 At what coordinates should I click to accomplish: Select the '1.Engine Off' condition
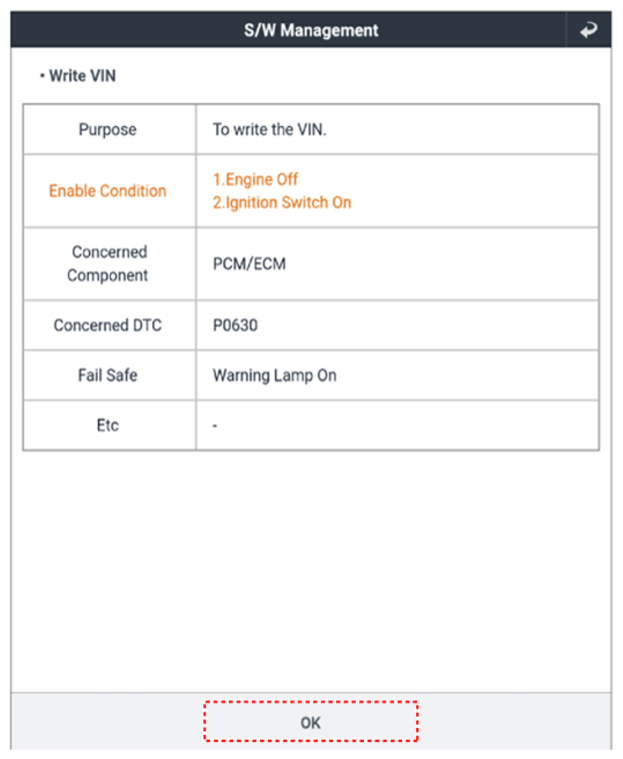[255, 180]
